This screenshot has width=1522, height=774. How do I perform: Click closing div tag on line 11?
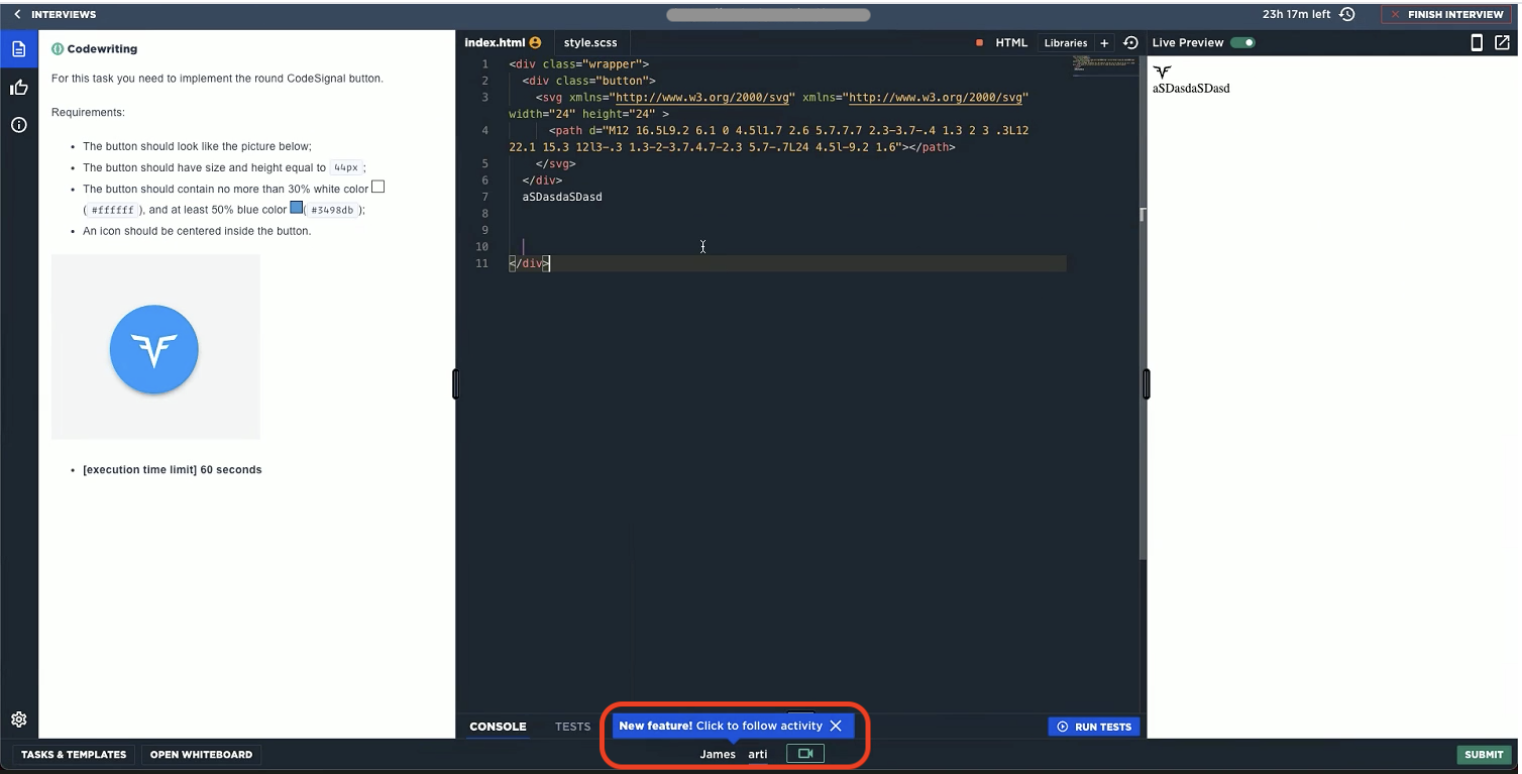point(529,264)
